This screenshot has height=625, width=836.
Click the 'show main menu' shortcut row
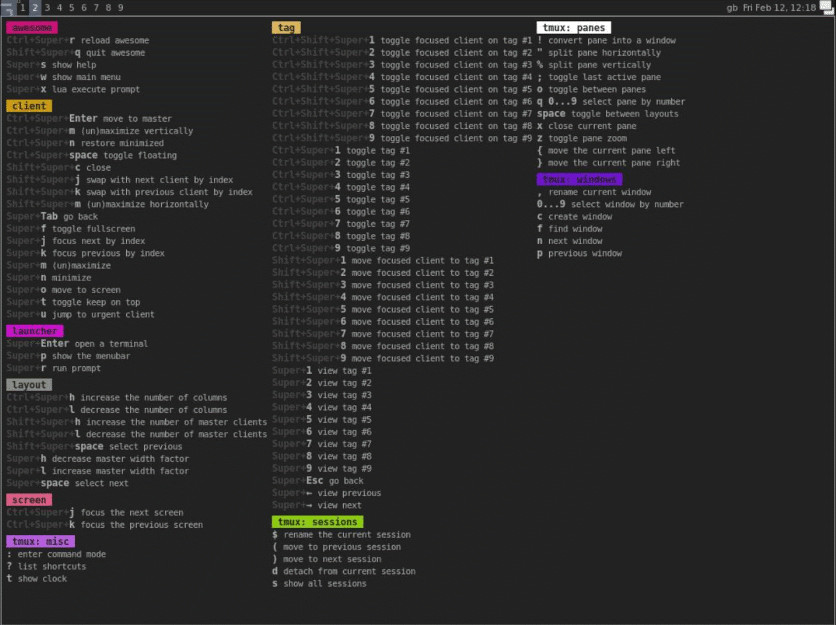point(63,77)
